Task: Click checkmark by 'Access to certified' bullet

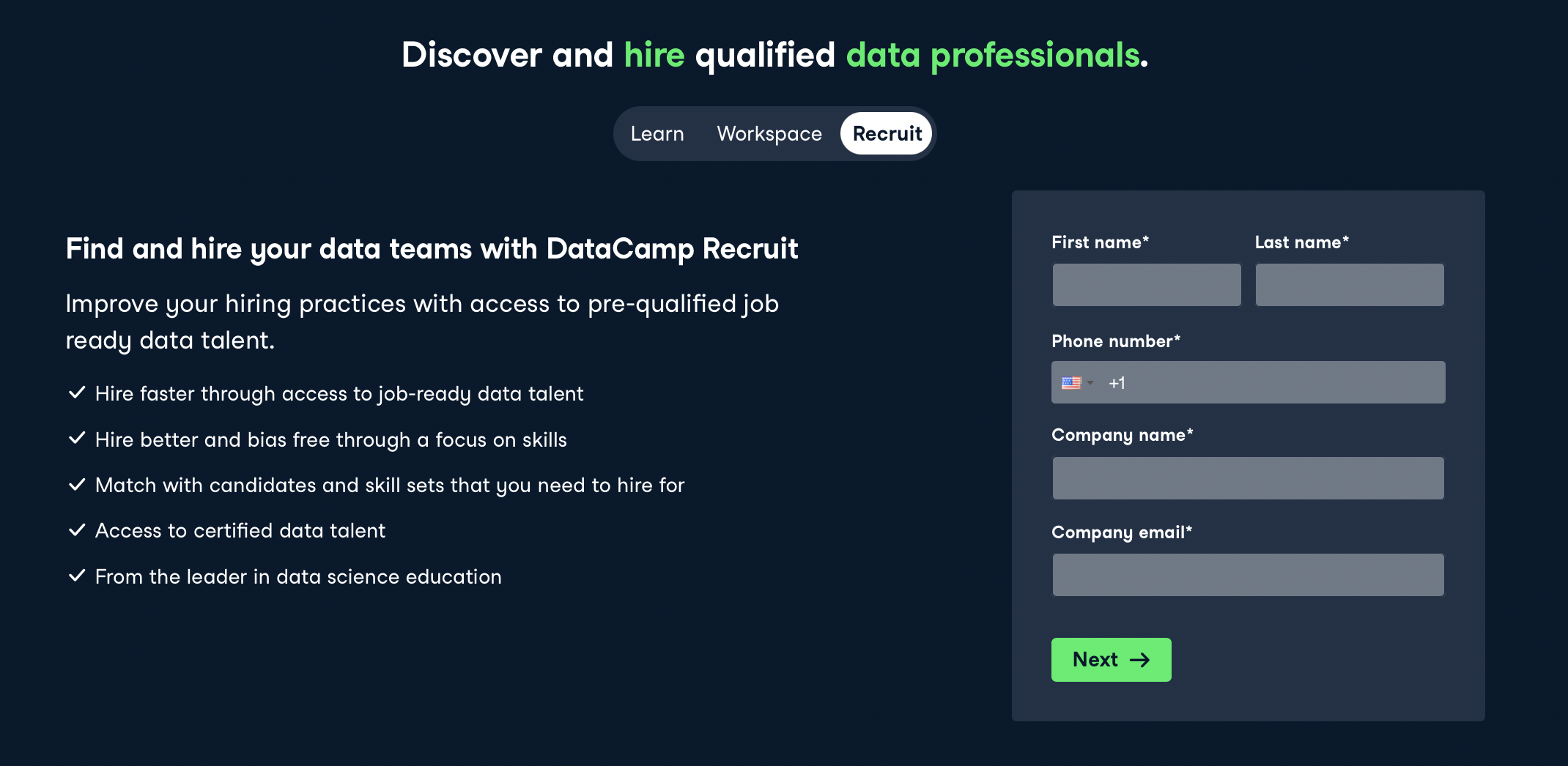Action: point(77,530)
